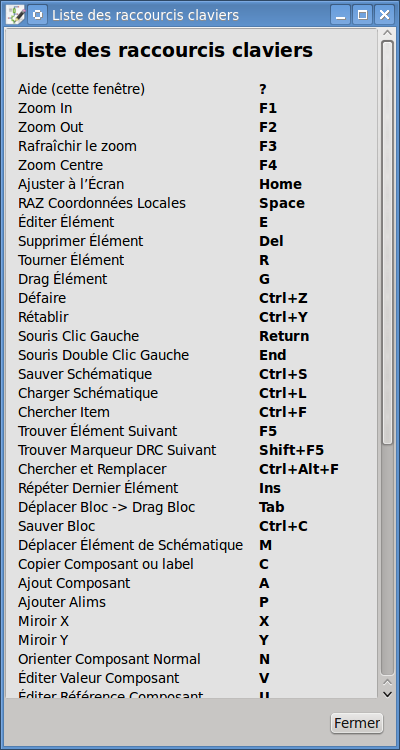Click the vertical scrollbar thumb

[x=387, y=242]
